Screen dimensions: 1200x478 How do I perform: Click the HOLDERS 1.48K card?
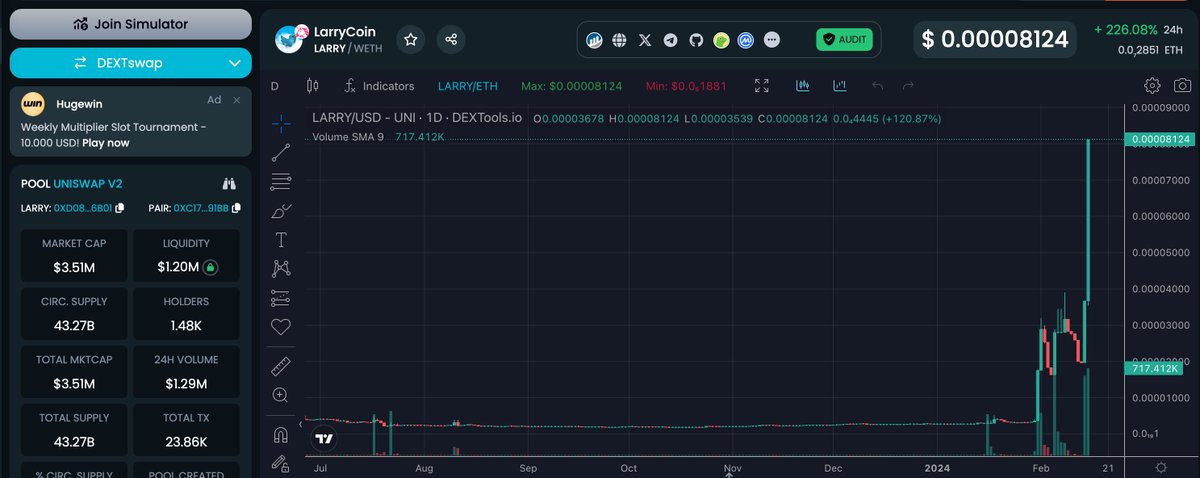pos(186,313)
